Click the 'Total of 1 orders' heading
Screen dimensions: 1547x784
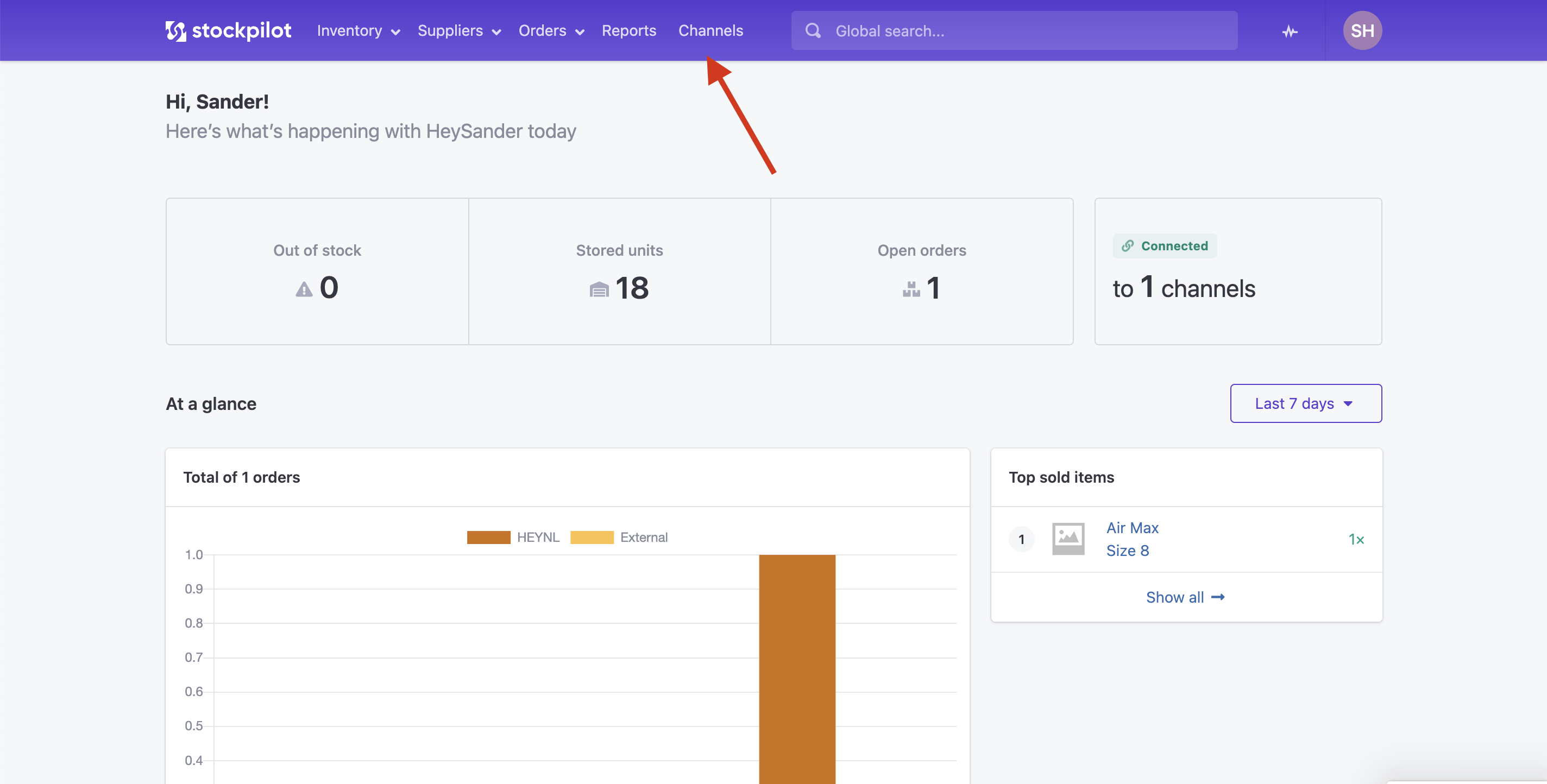pyautogui.click(x=241, y=477)
